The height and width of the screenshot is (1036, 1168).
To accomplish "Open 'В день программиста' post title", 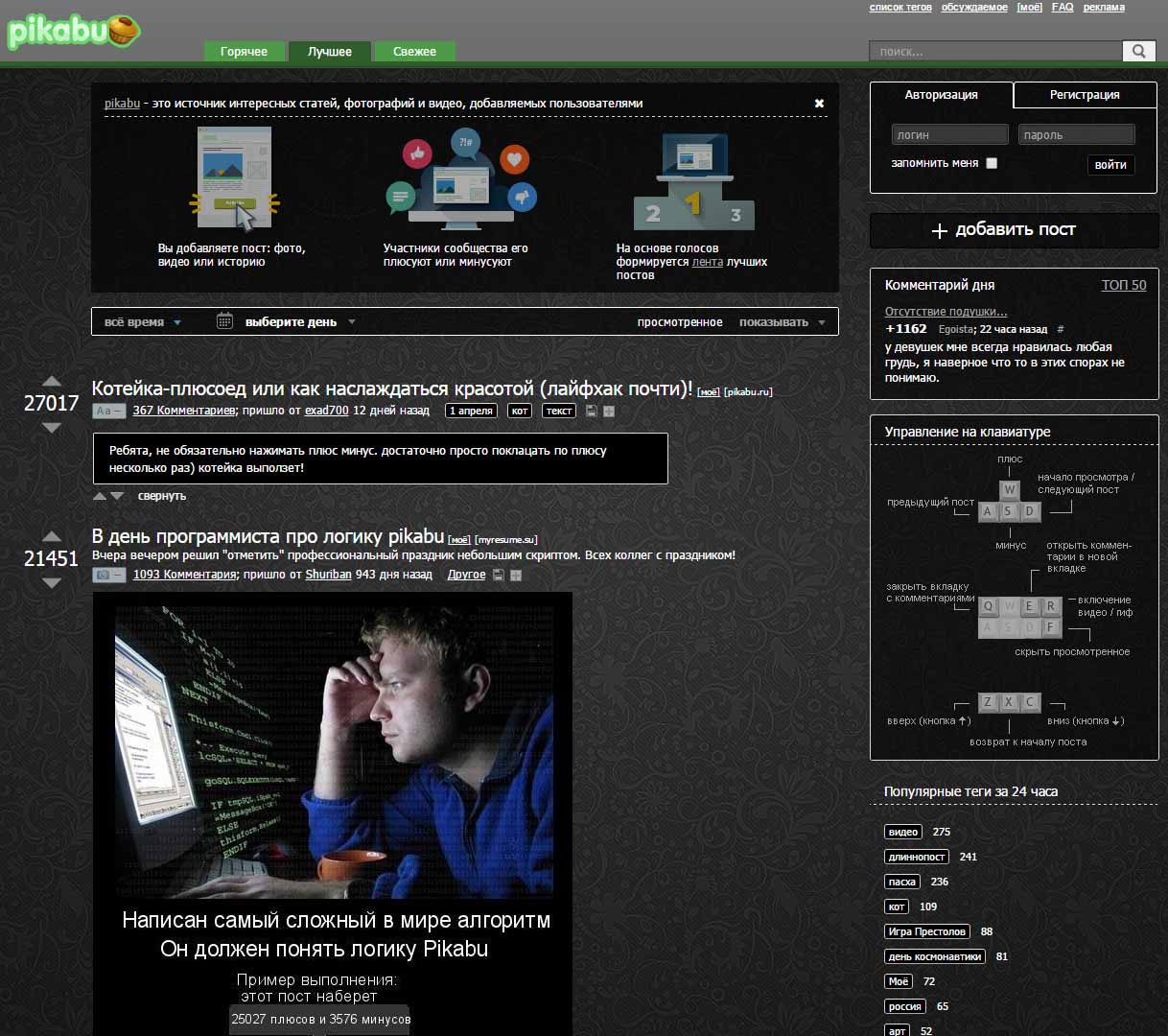I will 268,536.
